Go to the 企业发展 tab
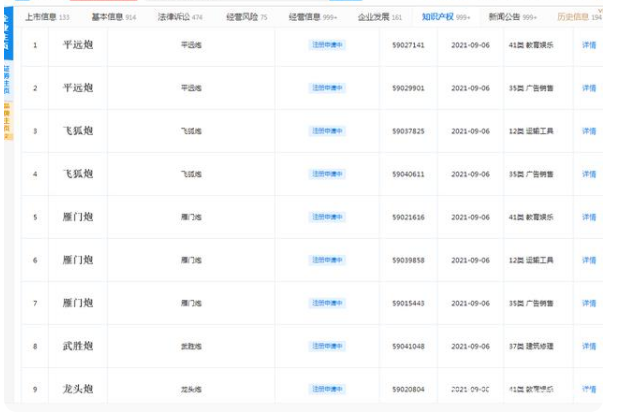This screenshot has width=620, height=413. (x=380, y=17)
